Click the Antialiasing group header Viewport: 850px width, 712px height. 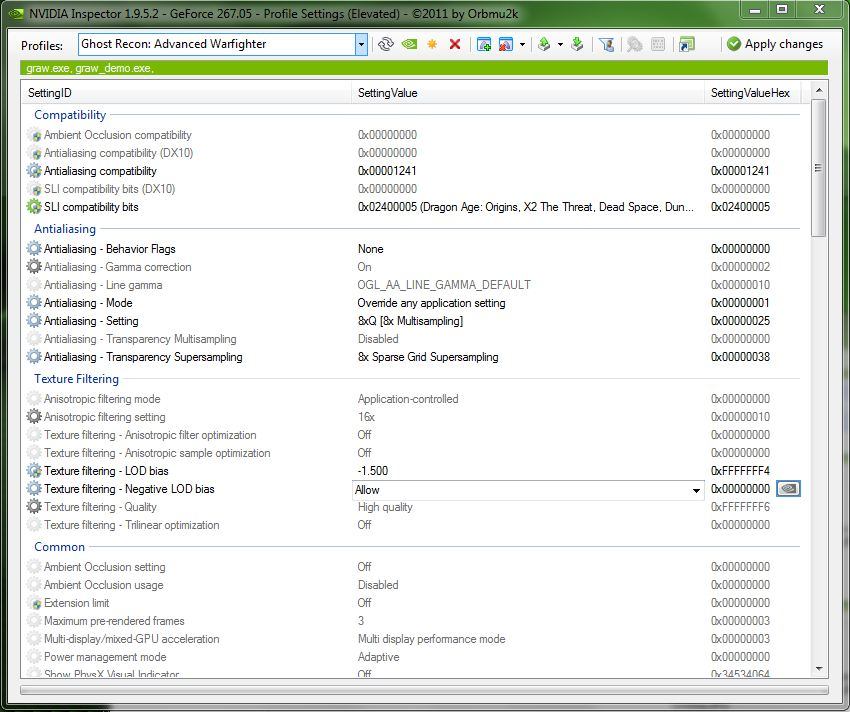(x=65, y=229)
